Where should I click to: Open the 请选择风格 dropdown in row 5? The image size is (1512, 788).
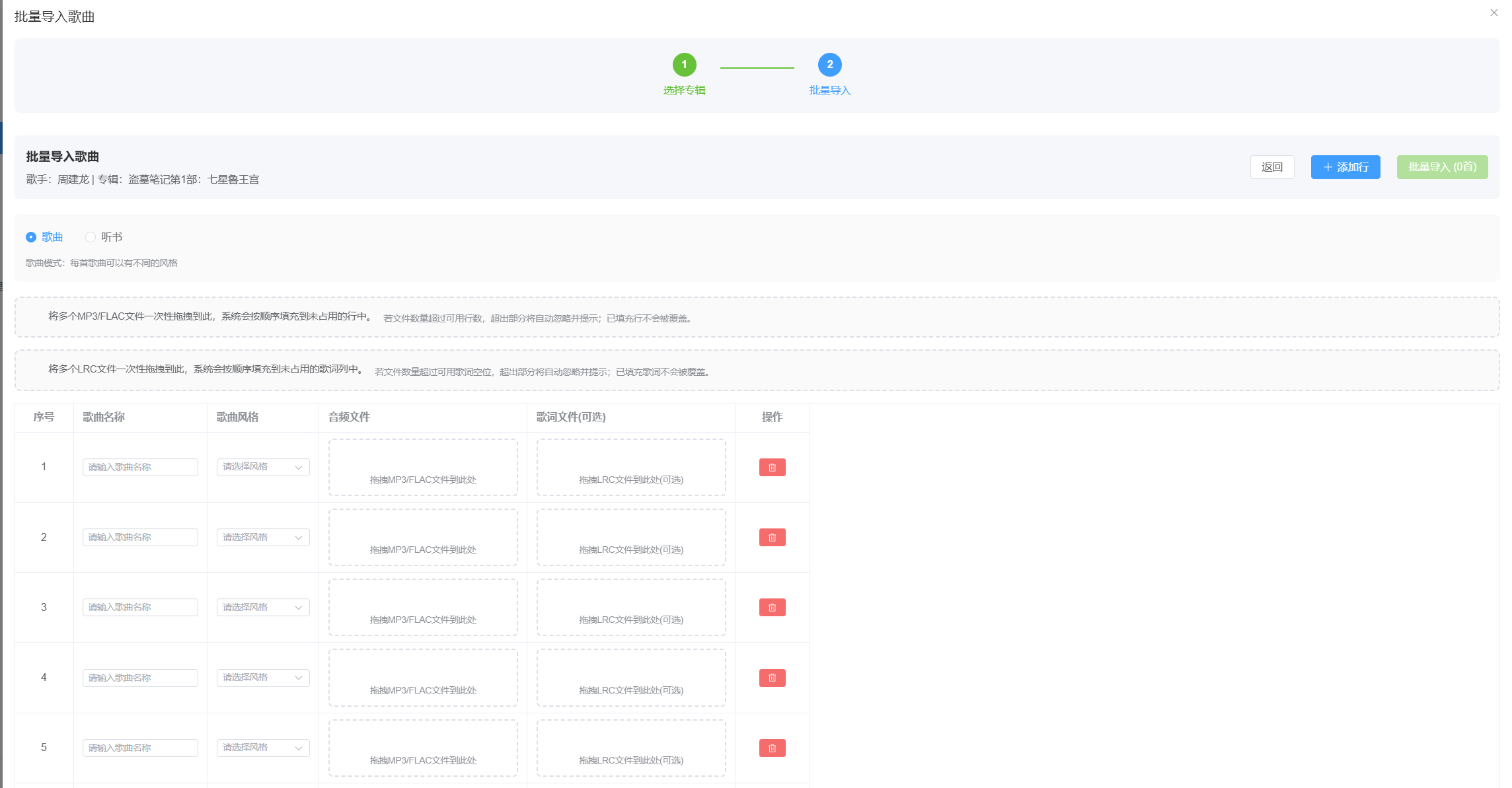262,748
